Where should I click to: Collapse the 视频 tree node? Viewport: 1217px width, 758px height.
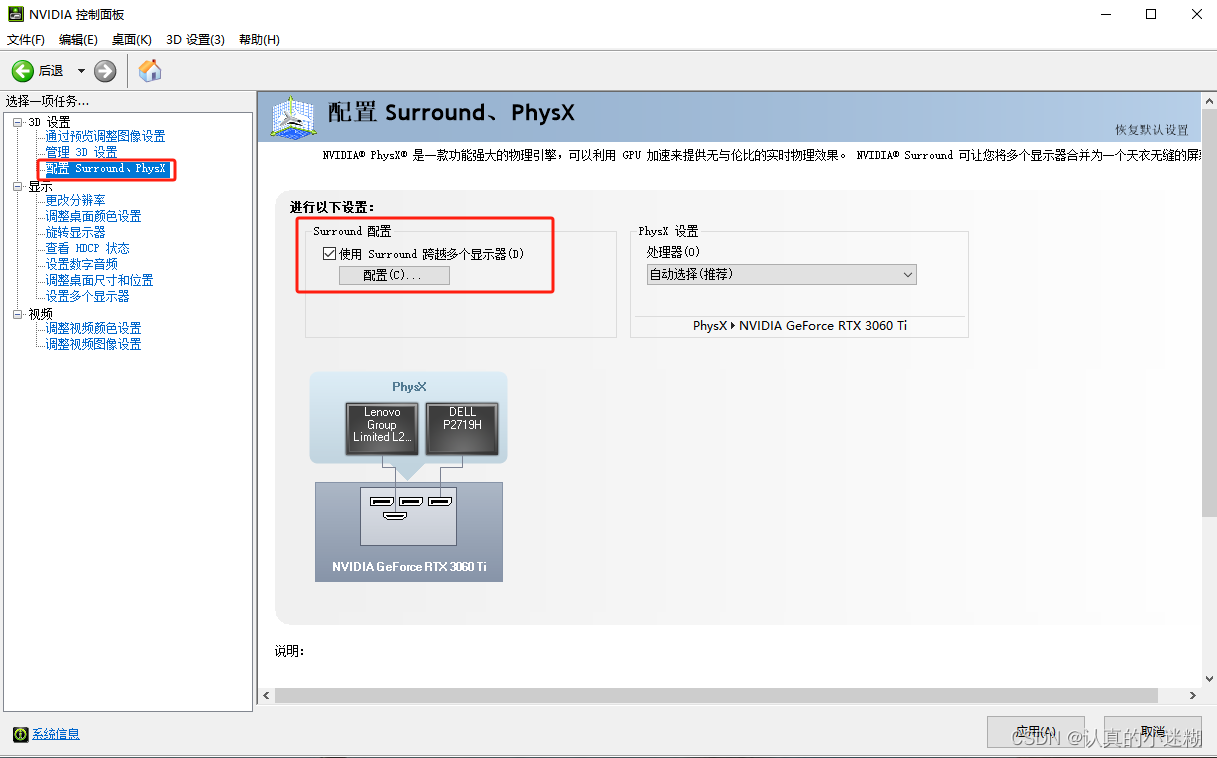click(17, 314)
